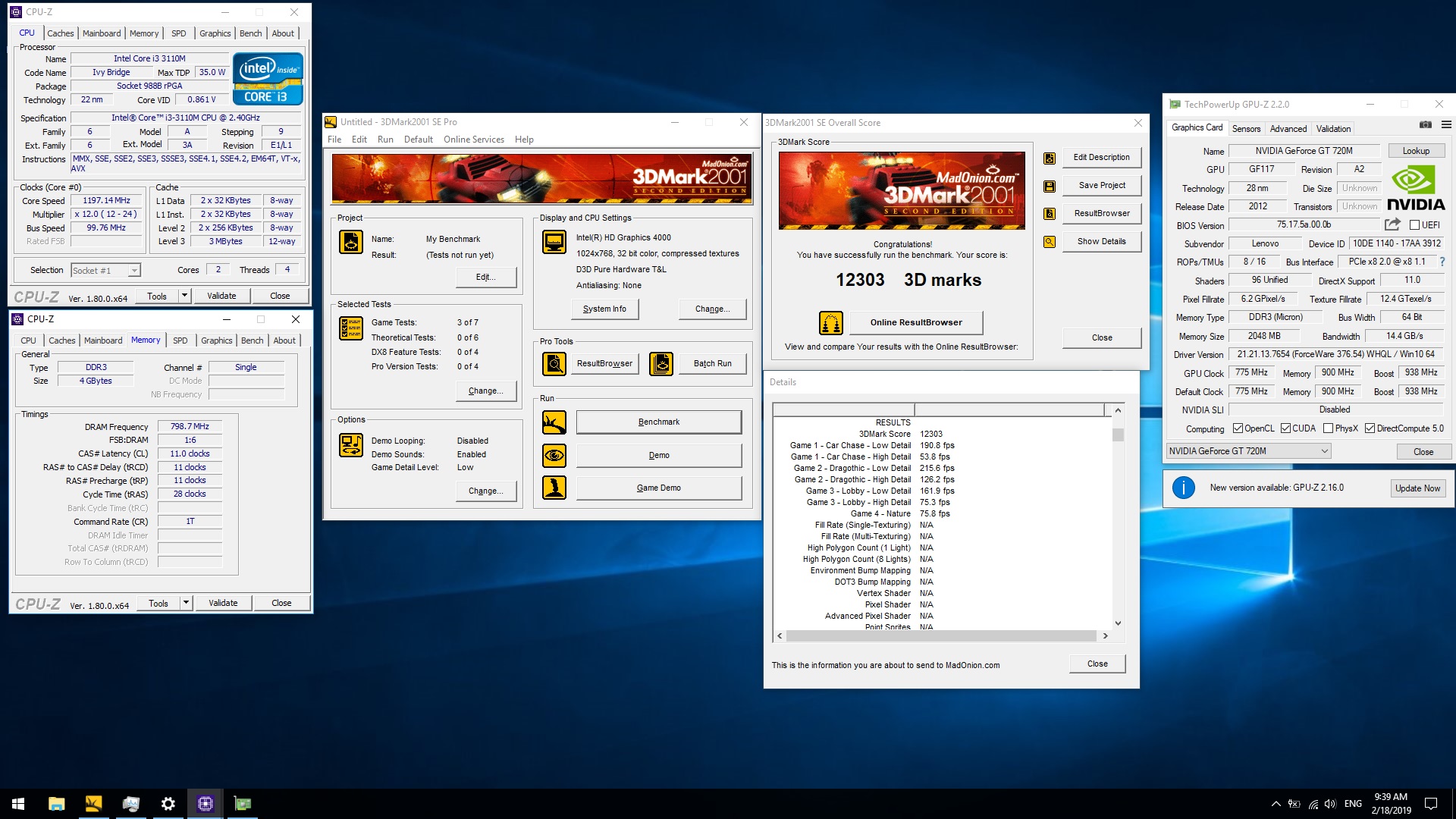Show hidden system tray icons chevron
This screenshot has width=1456, height=819.
click(x=1276, y=804)
